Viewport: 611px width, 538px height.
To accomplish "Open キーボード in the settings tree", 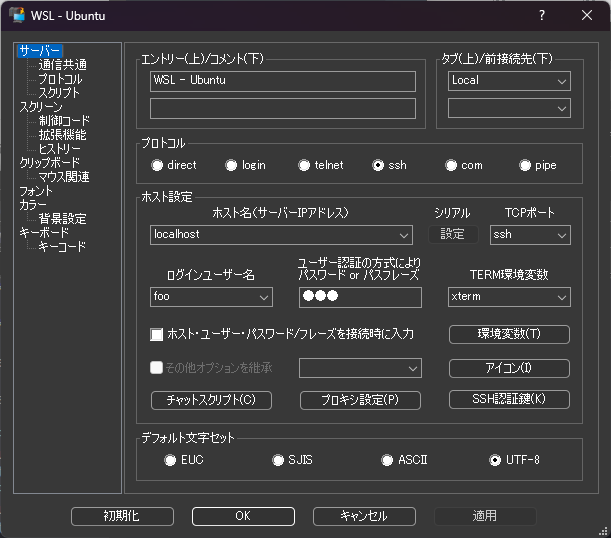I will pyautogui.click(x=44, y=233).
